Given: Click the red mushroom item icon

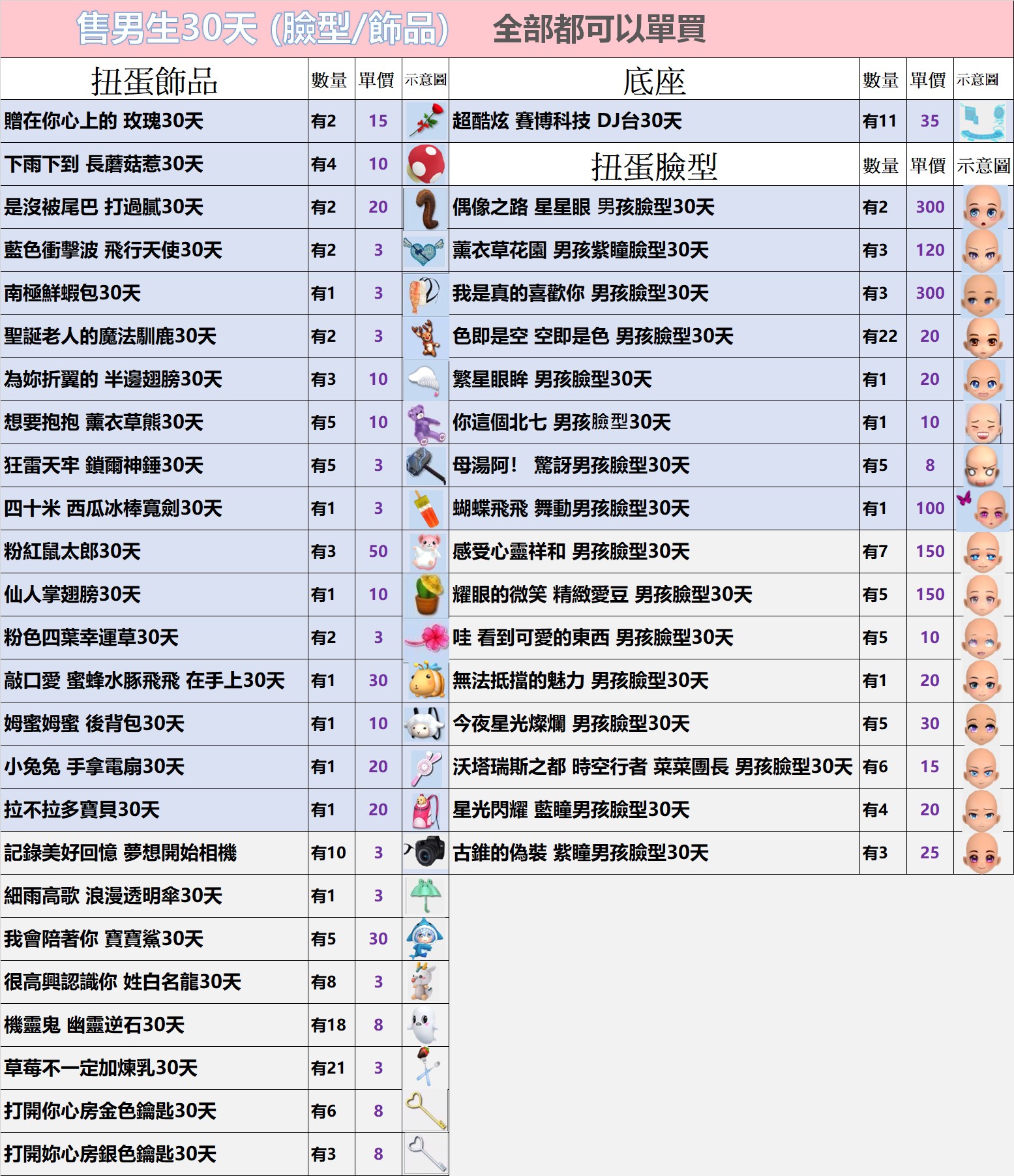Looking at the screenshot, I should [425, 163].
